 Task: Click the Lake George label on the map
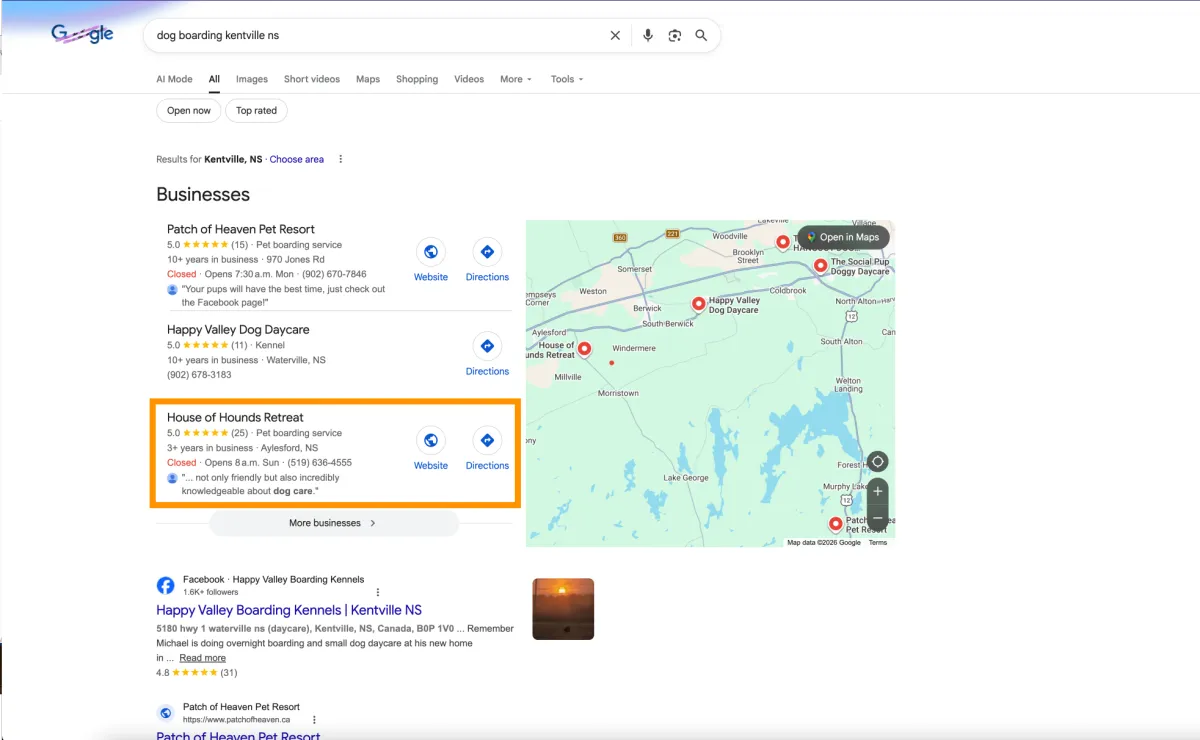[686, 478]
